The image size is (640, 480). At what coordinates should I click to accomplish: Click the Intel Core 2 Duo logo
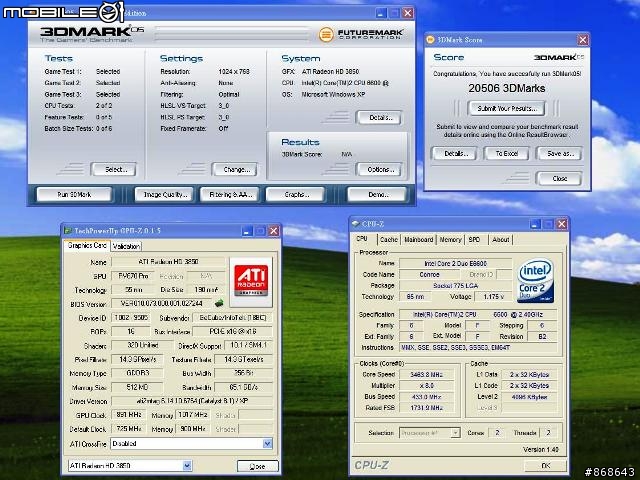536,281
